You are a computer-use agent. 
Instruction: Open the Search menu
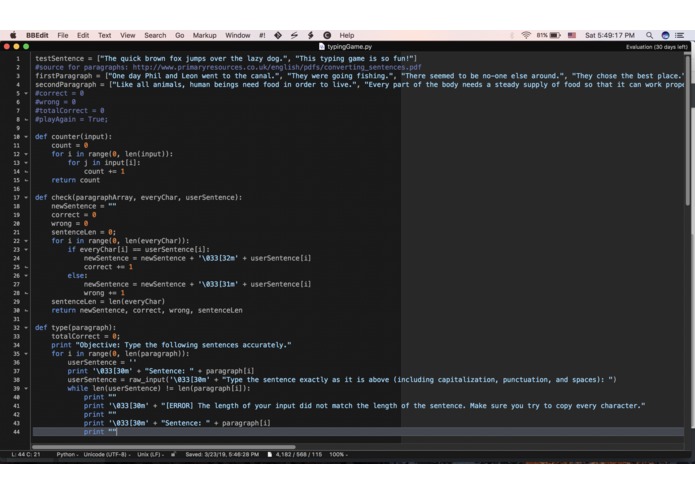pos(155,35)
